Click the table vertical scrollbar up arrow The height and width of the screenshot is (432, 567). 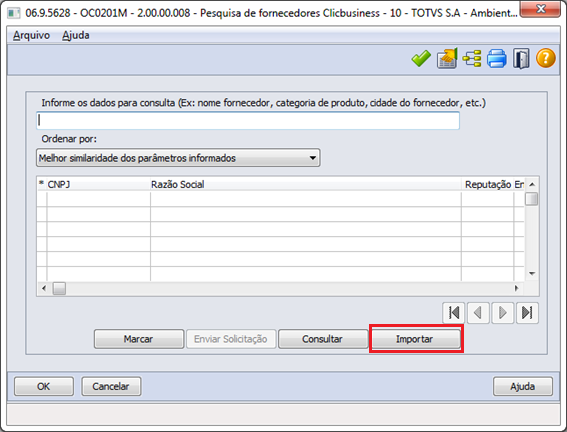pyautogui.click(x=532, y=184)
